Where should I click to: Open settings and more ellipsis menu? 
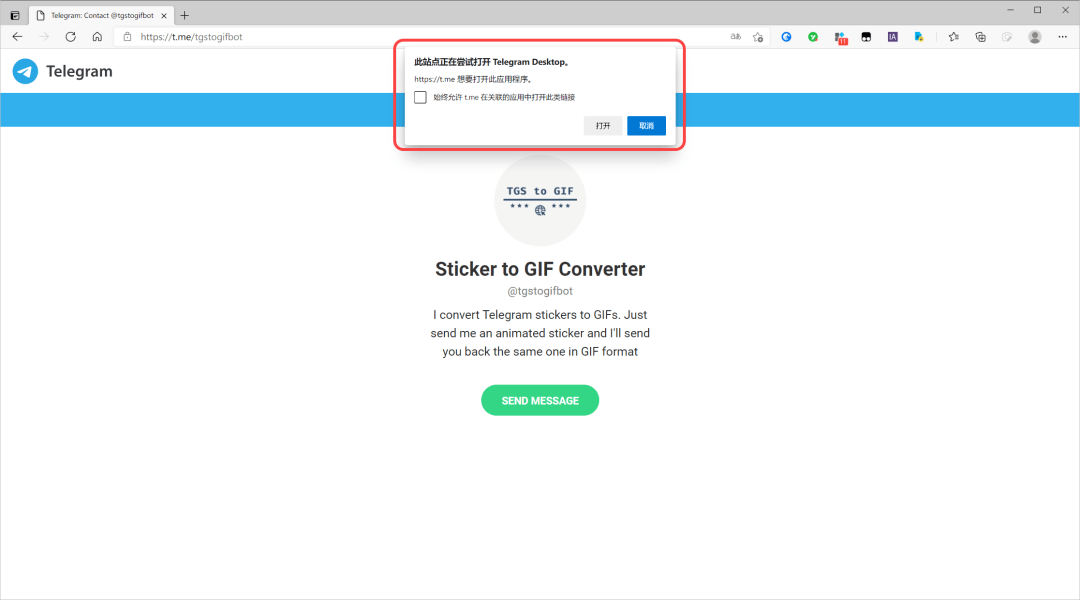pos(1062,37)
